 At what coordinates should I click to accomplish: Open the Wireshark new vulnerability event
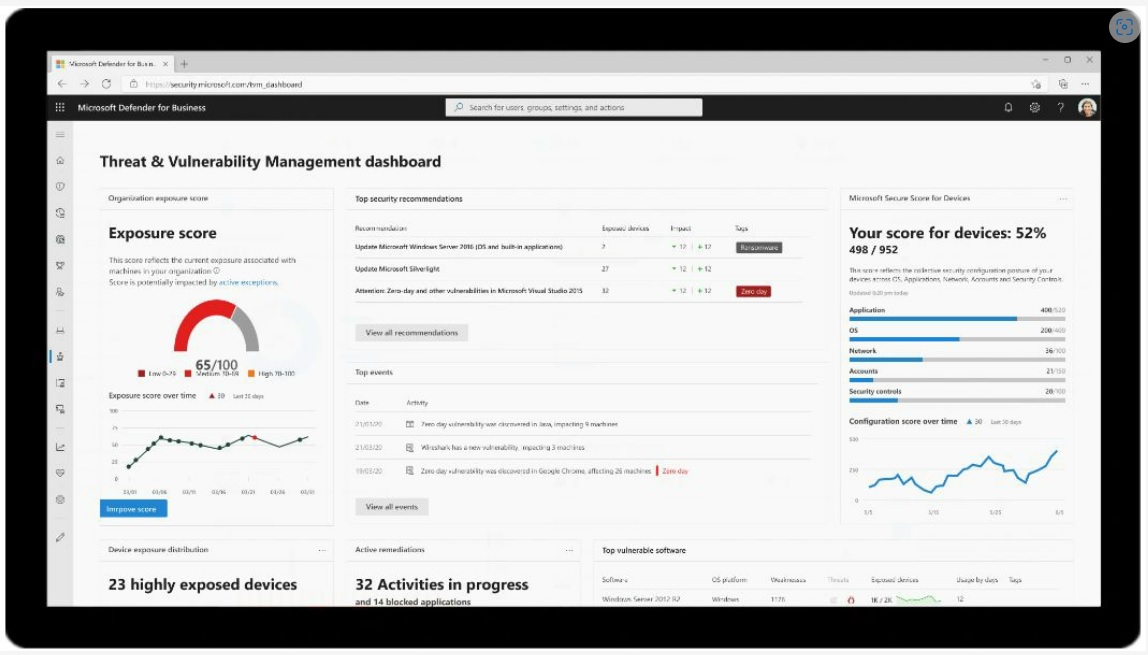[x=503, y=448]
